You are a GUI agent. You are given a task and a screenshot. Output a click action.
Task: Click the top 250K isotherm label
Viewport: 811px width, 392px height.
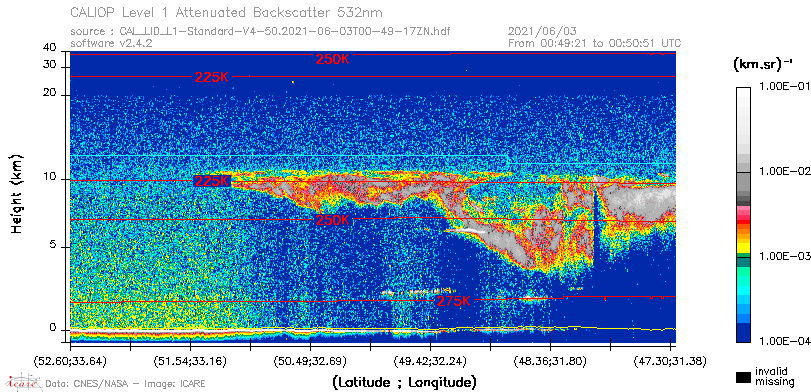(333, 59)
